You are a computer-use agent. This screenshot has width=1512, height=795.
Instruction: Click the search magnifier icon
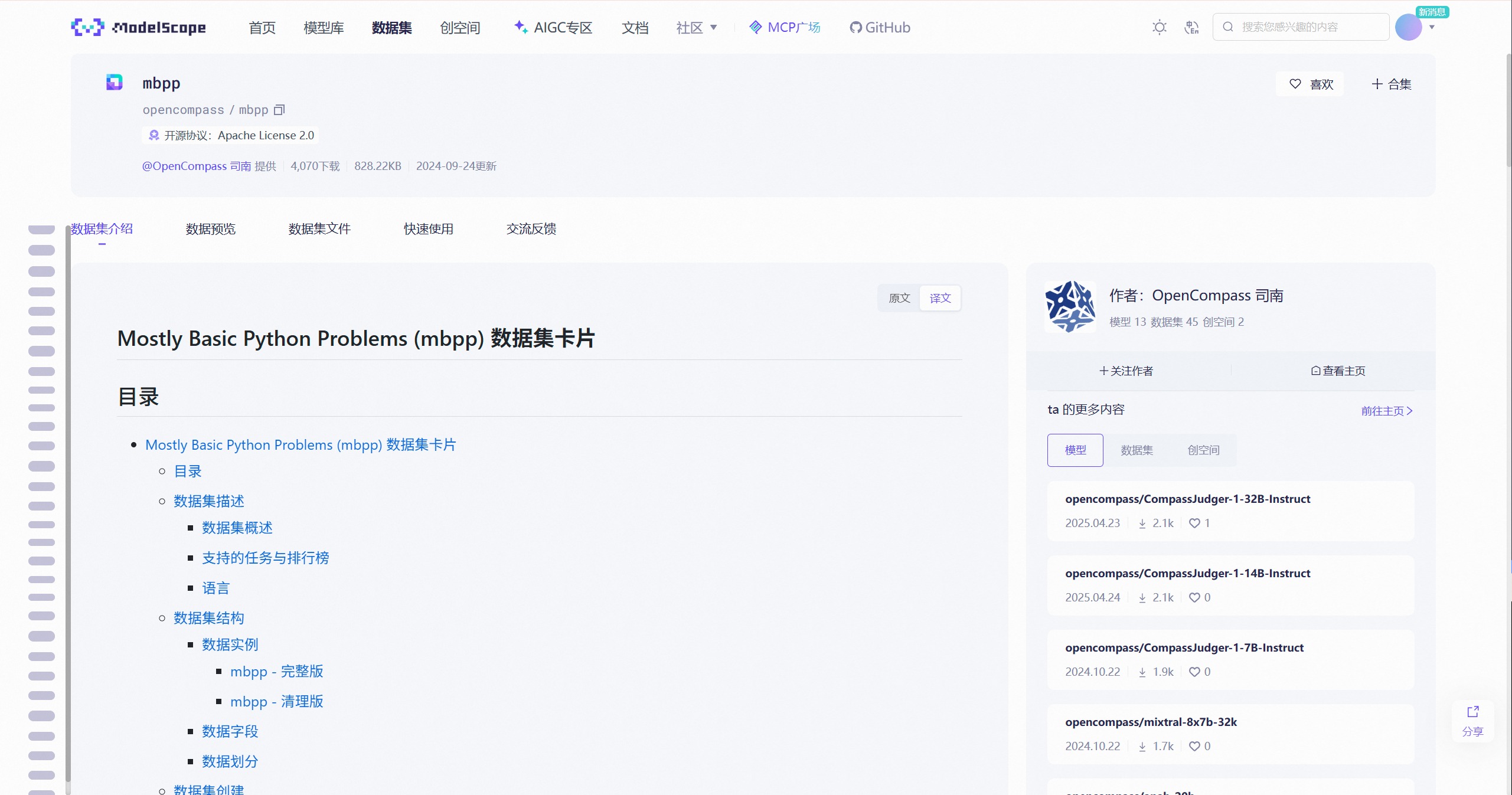click(1228, 27)
